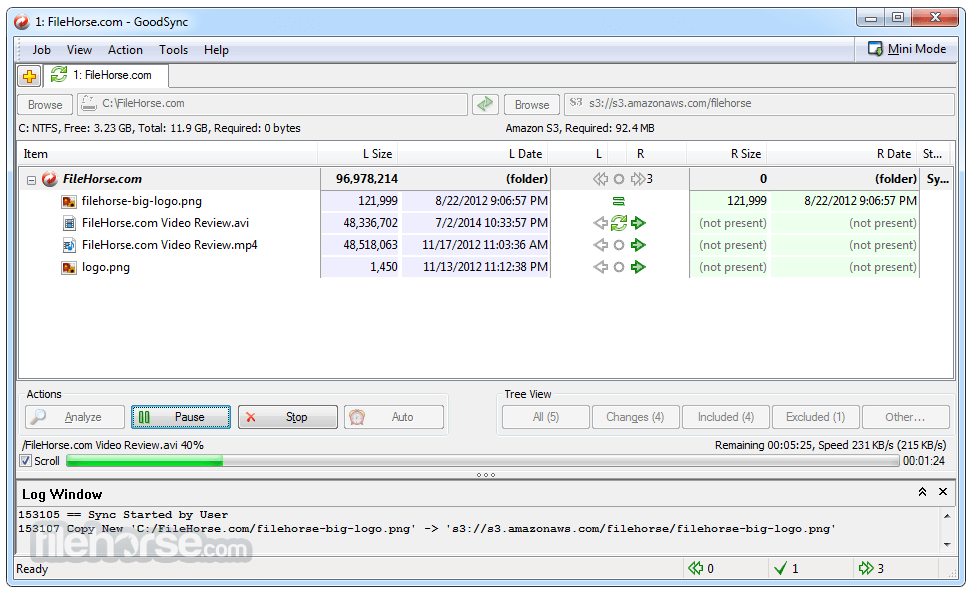Click the do-nothing circle for FileHorse.com folder row
The height and width of the screenshot is (593, 971).
tap(619, 179)
